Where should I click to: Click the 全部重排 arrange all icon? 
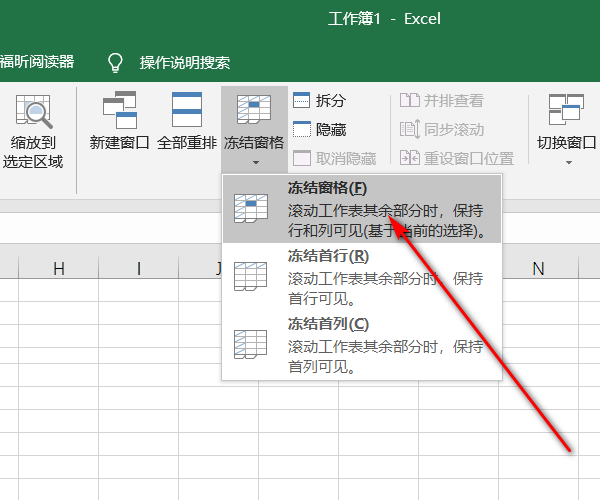click(x=187, y=109)
